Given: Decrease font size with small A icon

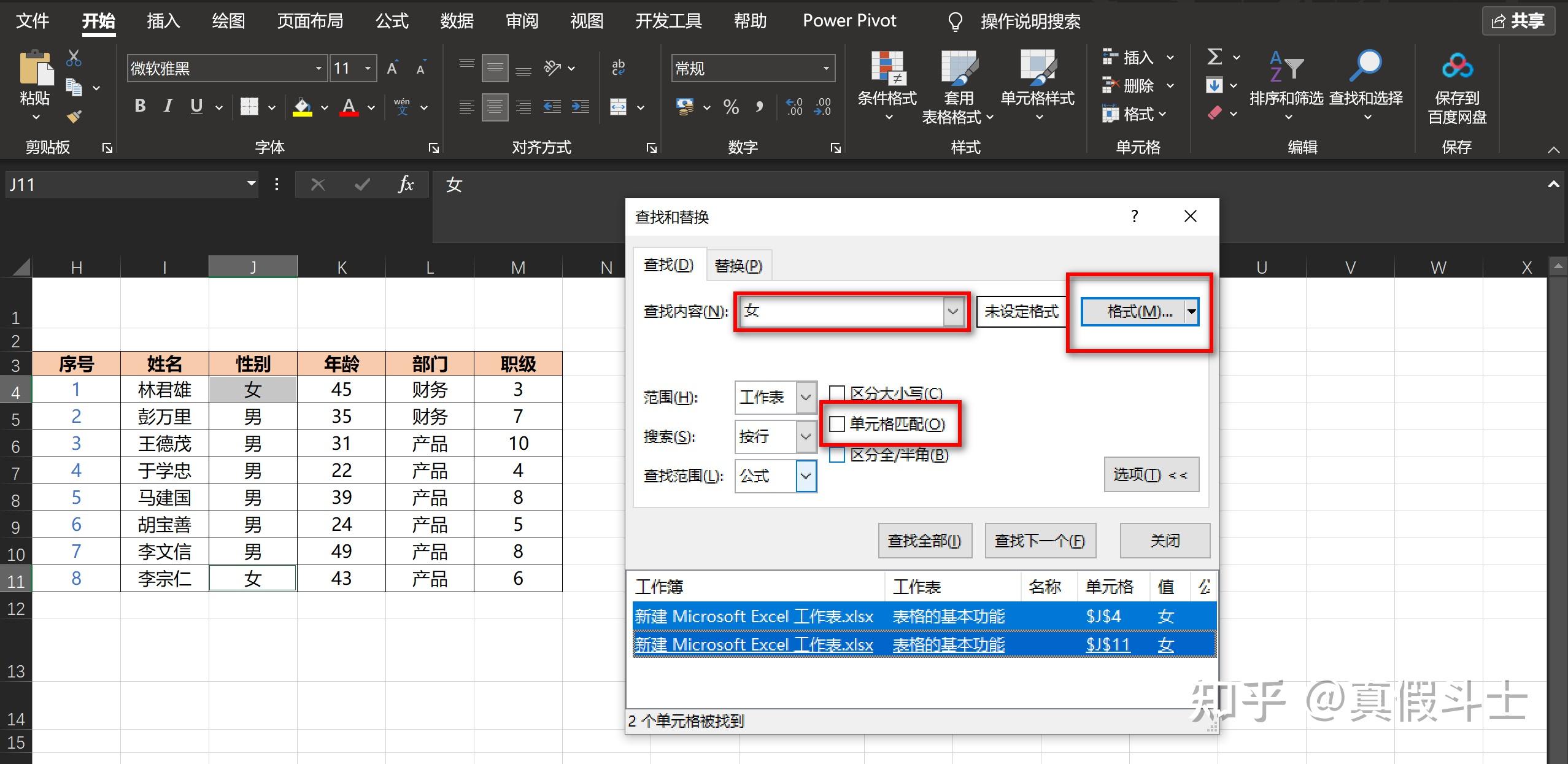Looking at the screenshot, I should coord(421,68).
